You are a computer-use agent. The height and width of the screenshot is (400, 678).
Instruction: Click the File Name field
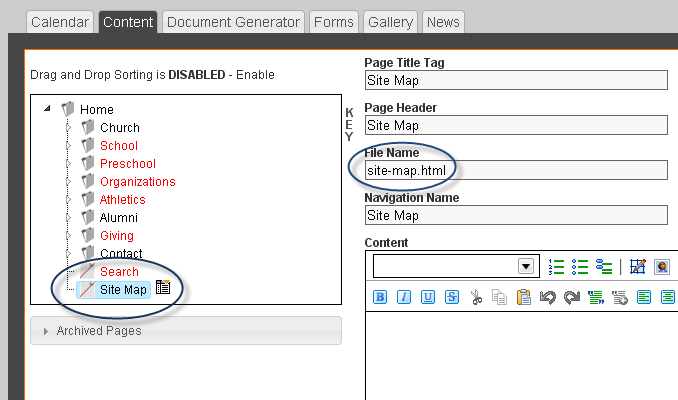(516, 170)
